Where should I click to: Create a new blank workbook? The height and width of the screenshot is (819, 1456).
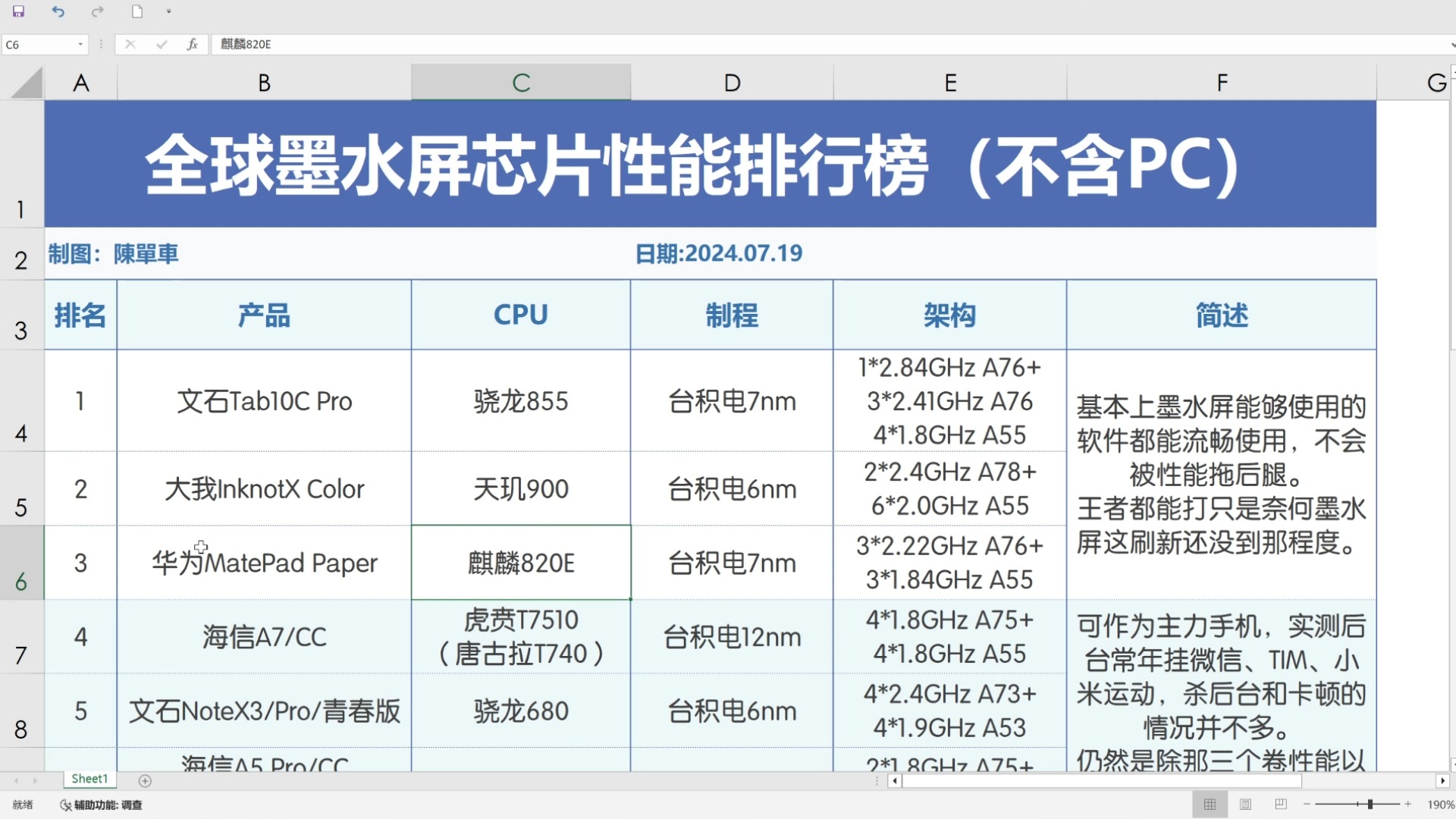coord(136,11)
